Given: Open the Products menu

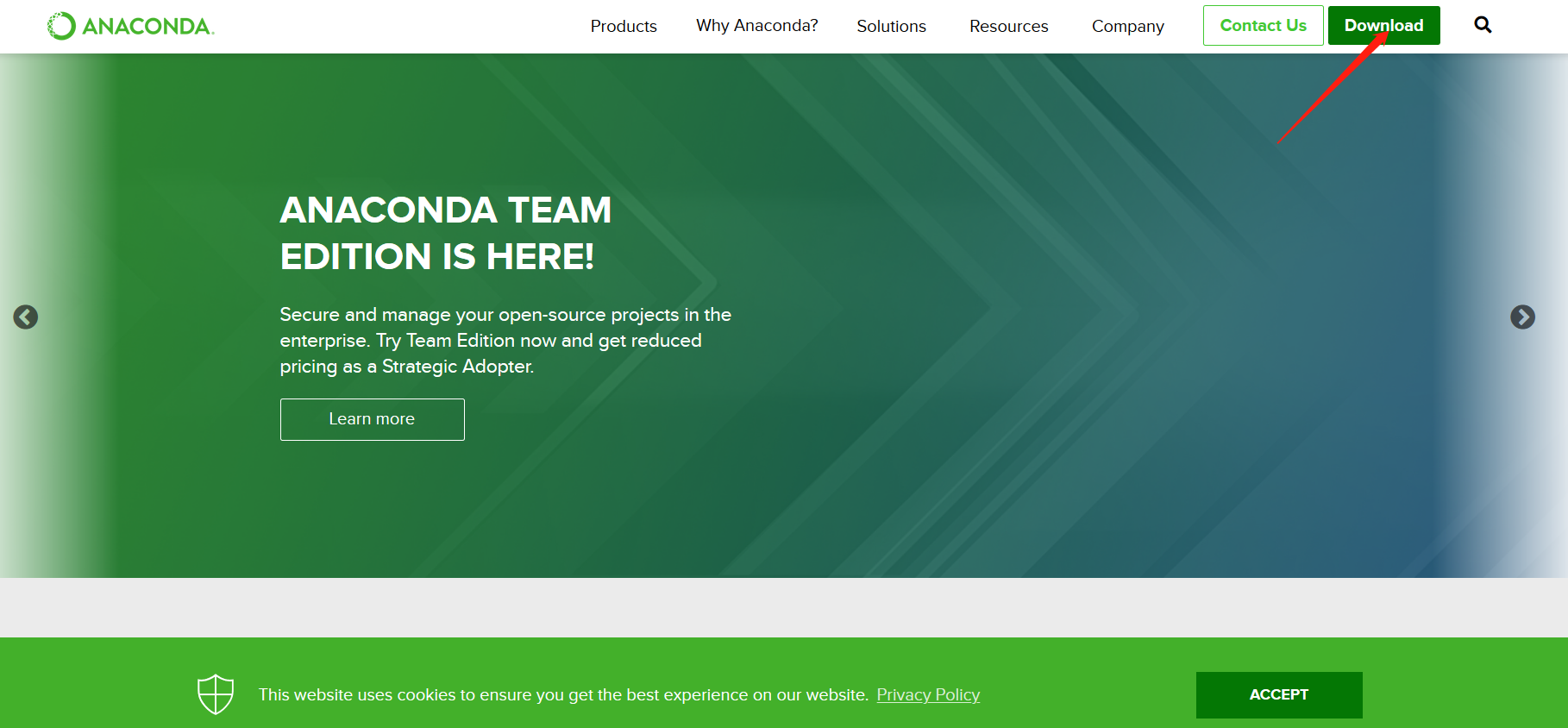Looking at the screenshot, I should coord(624,26).
